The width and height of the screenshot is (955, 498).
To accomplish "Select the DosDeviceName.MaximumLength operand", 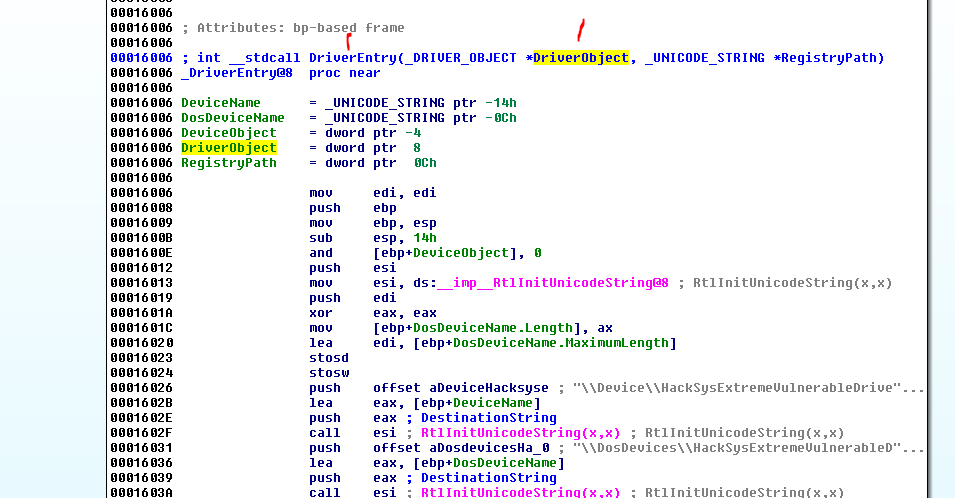I will click(x=564, y=343).
